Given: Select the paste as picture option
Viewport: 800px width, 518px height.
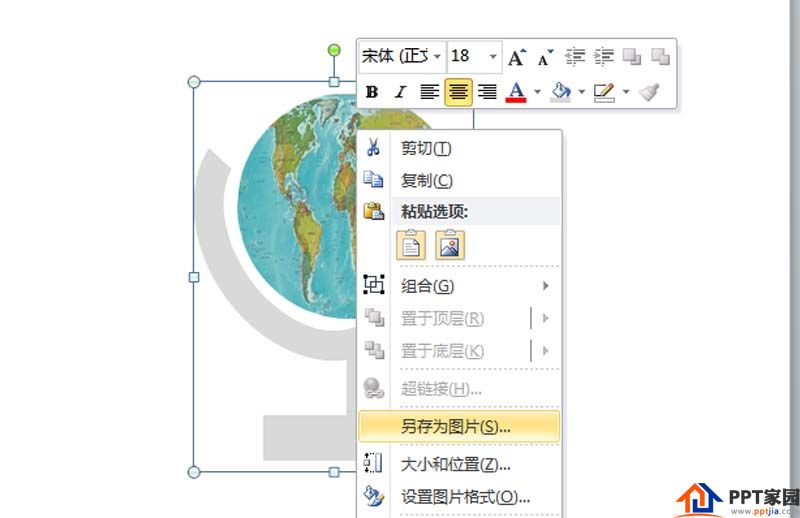Looking at the screenshot, I should point(450,245).
